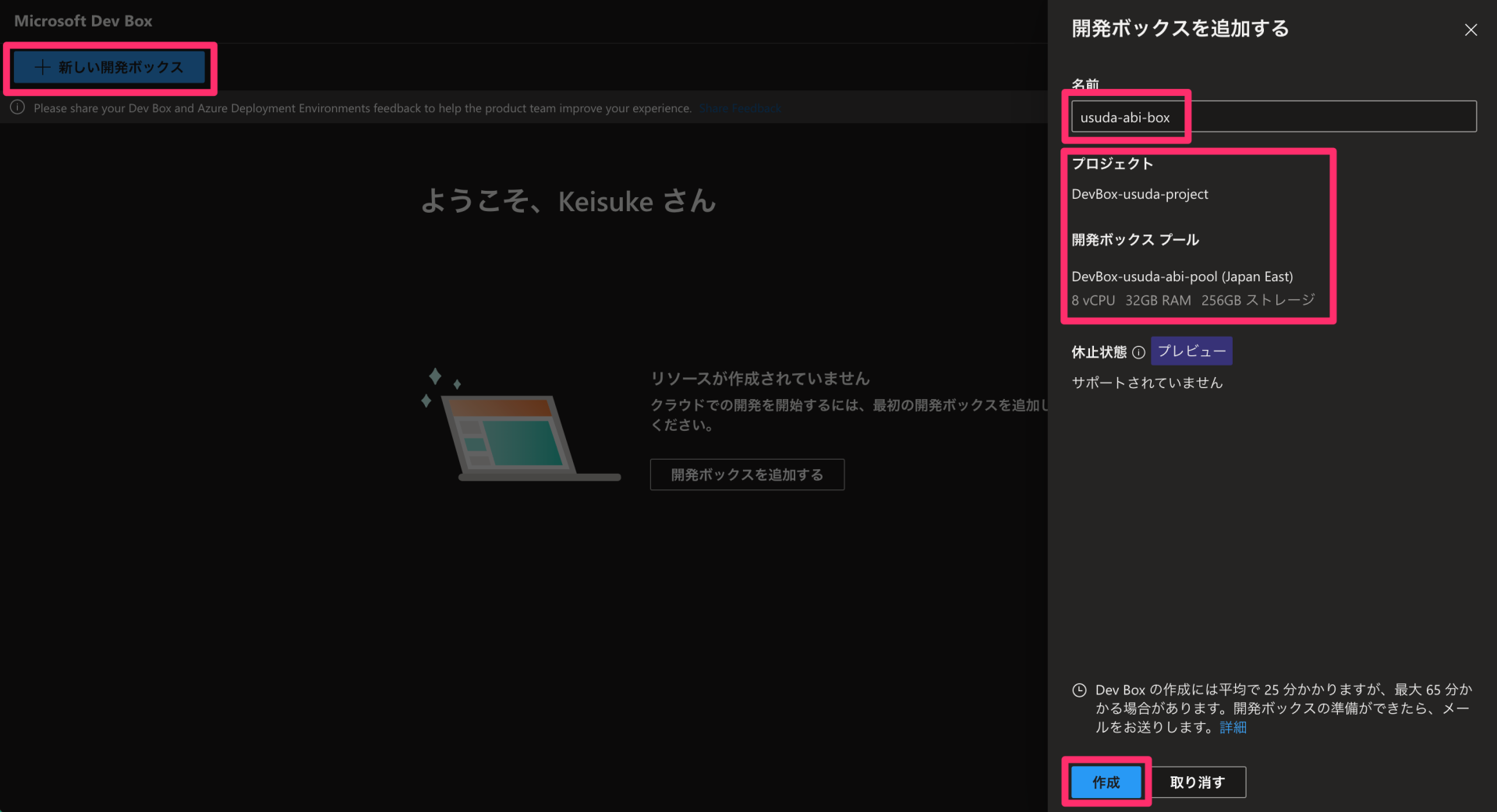
Task: Click the clock icon beside the creation time note
Action: click(1079, 690)
